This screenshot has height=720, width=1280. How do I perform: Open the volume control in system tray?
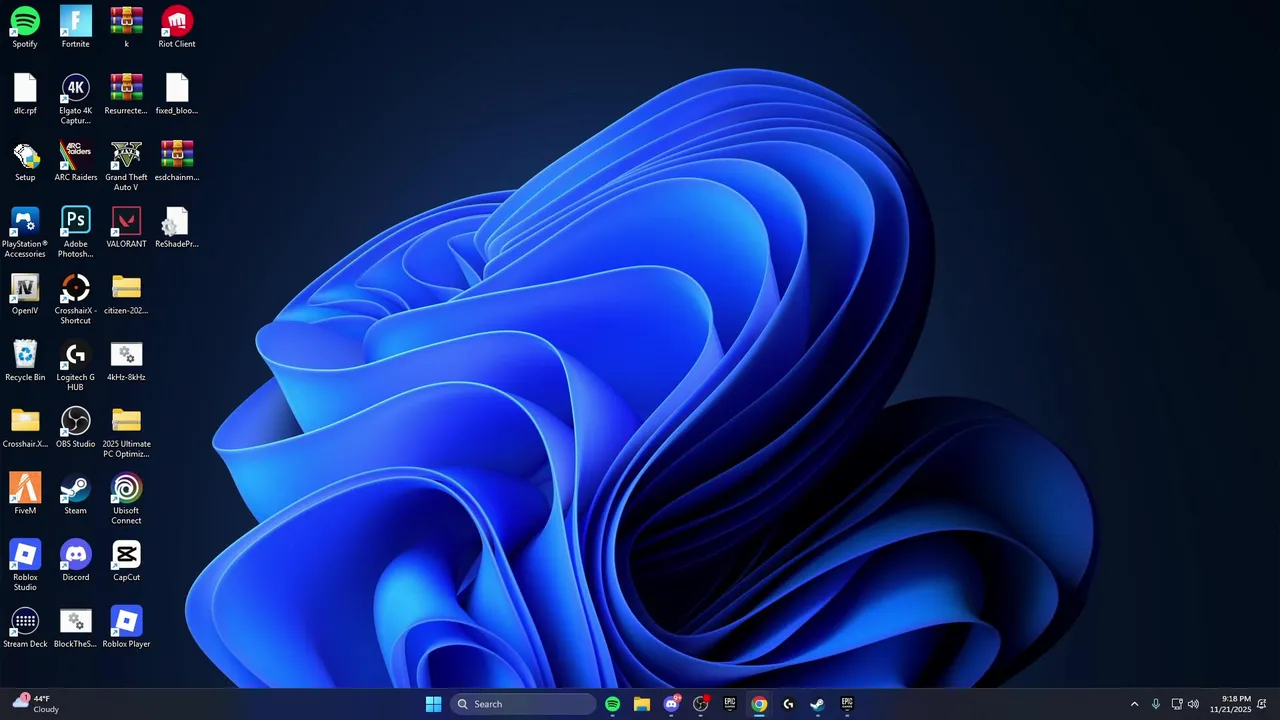tap(1193, 704)
